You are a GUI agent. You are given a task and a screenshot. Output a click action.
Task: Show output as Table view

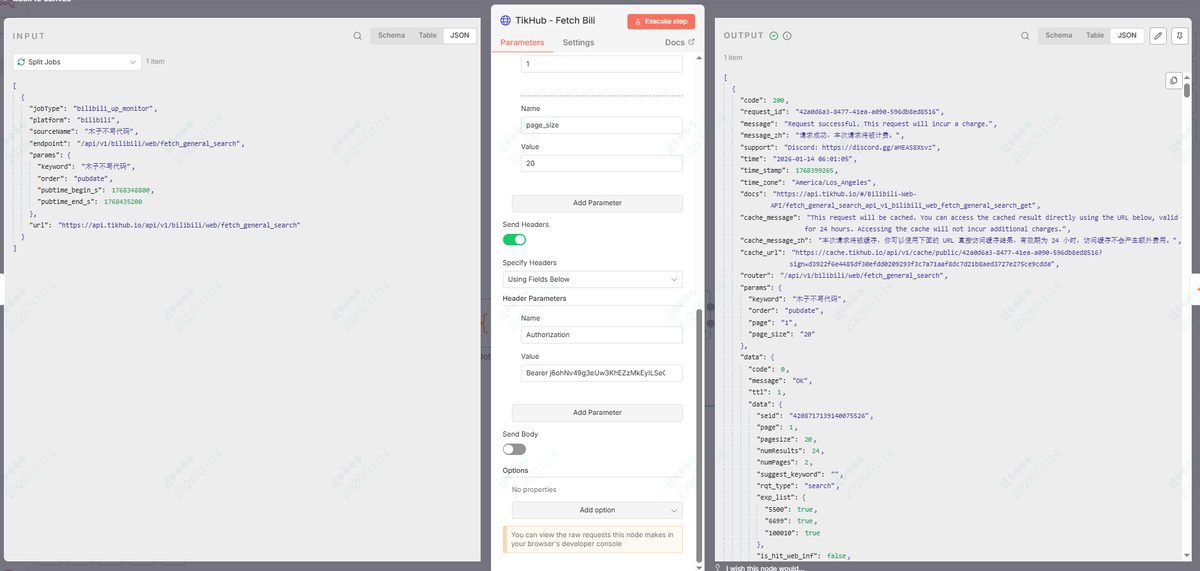1095,36
